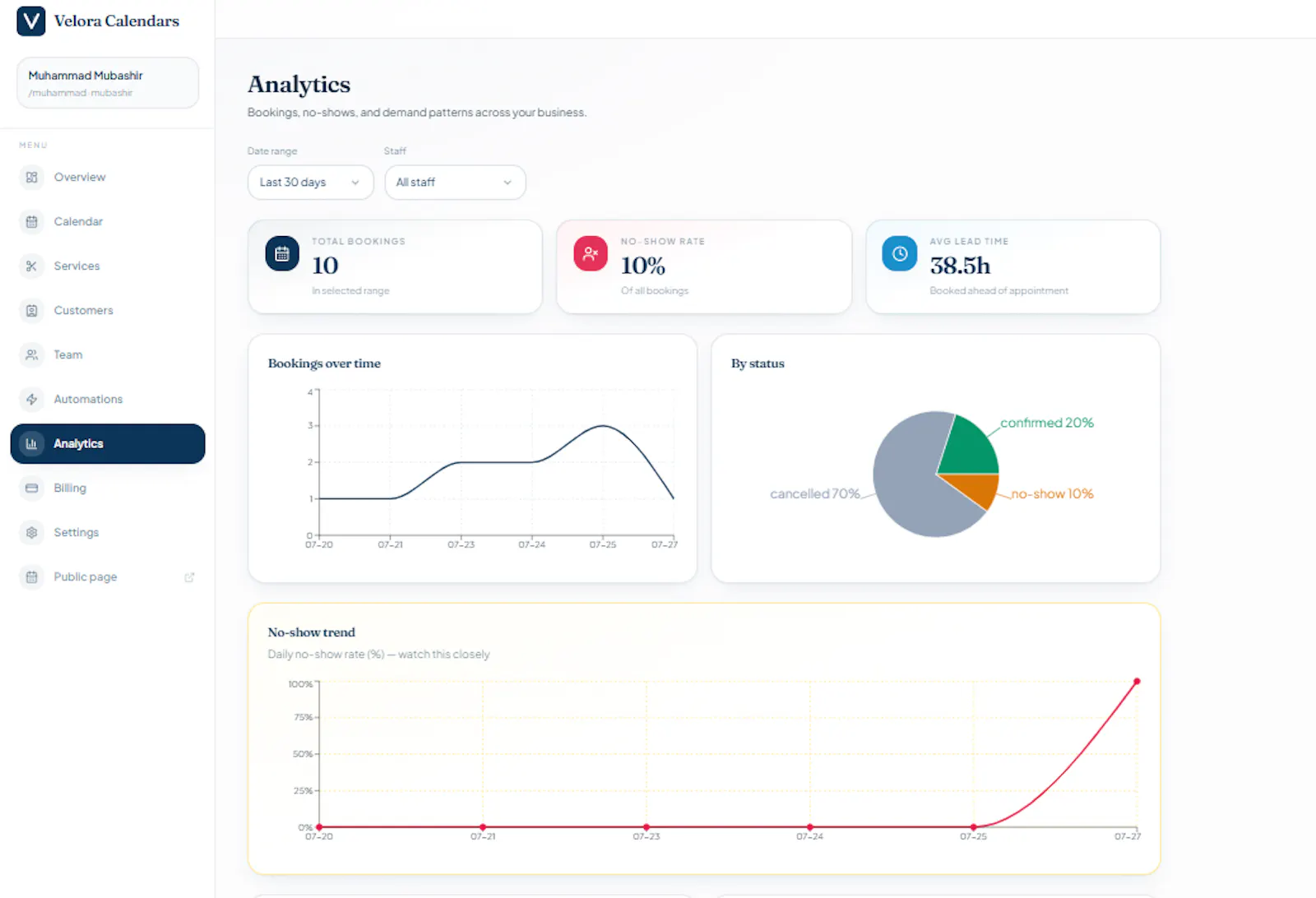Open the Customers menu item
This screenshot has width=1316, height=898.
pos(108,310)
